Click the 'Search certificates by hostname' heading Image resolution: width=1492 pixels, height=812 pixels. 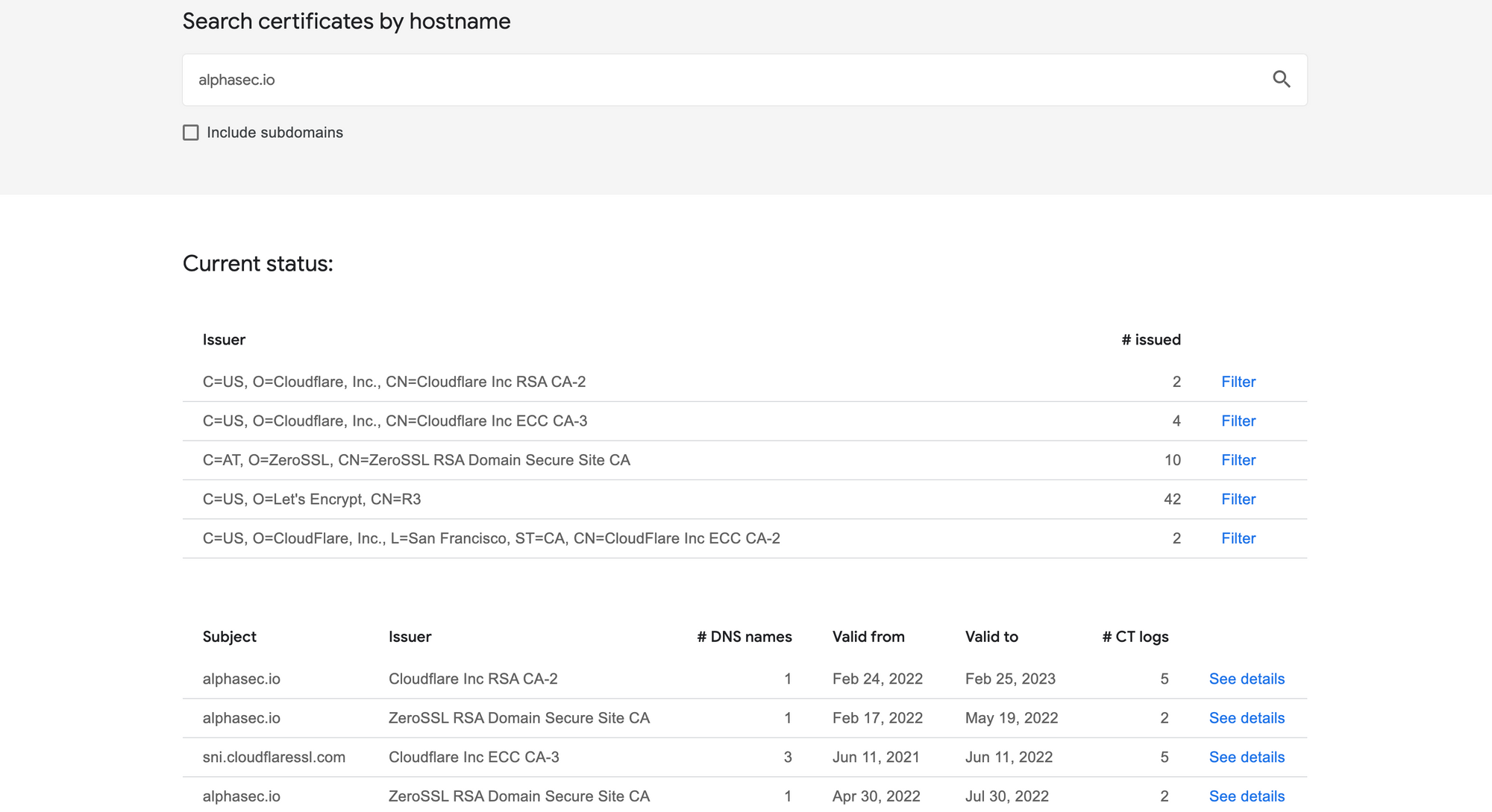tap(347, 22)
